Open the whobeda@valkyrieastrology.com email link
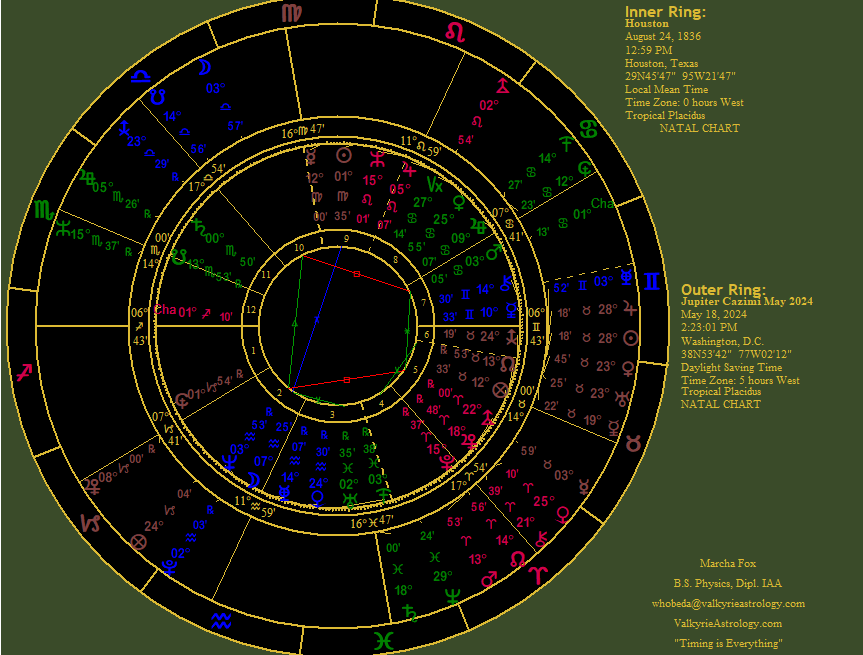This screenshot has width=863, height=655. [x=727, y=603]
